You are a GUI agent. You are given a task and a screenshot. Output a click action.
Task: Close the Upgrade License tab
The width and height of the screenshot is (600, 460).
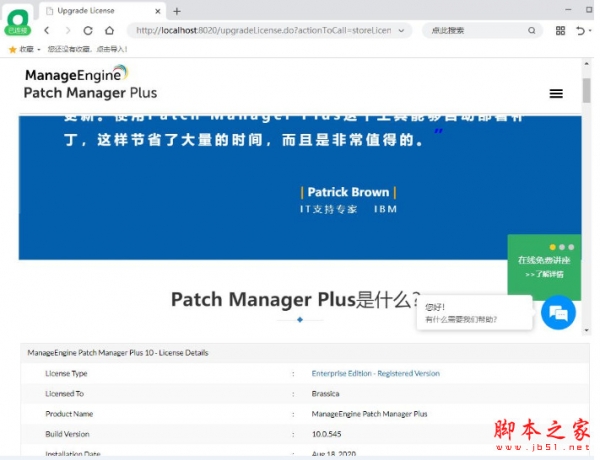click(158, 11)
